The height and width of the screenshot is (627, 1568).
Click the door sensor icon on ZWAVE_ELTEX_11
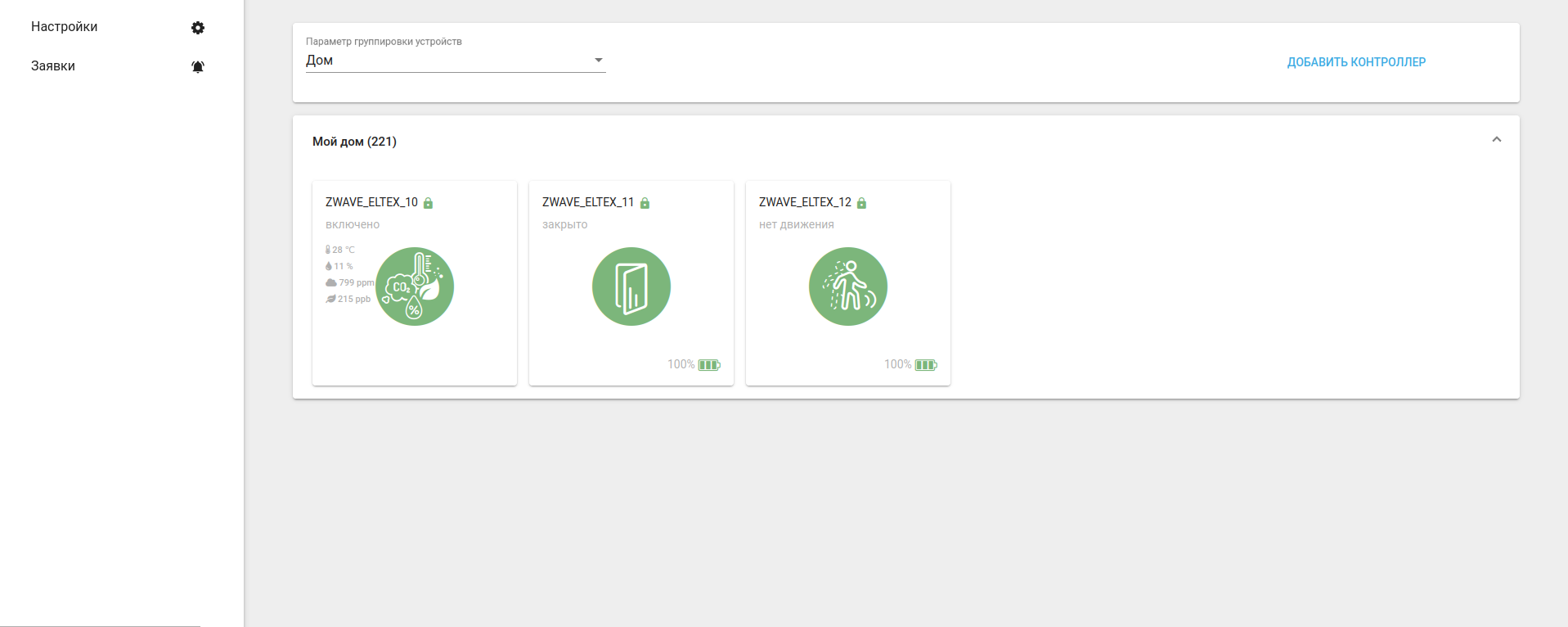point(631,286)
